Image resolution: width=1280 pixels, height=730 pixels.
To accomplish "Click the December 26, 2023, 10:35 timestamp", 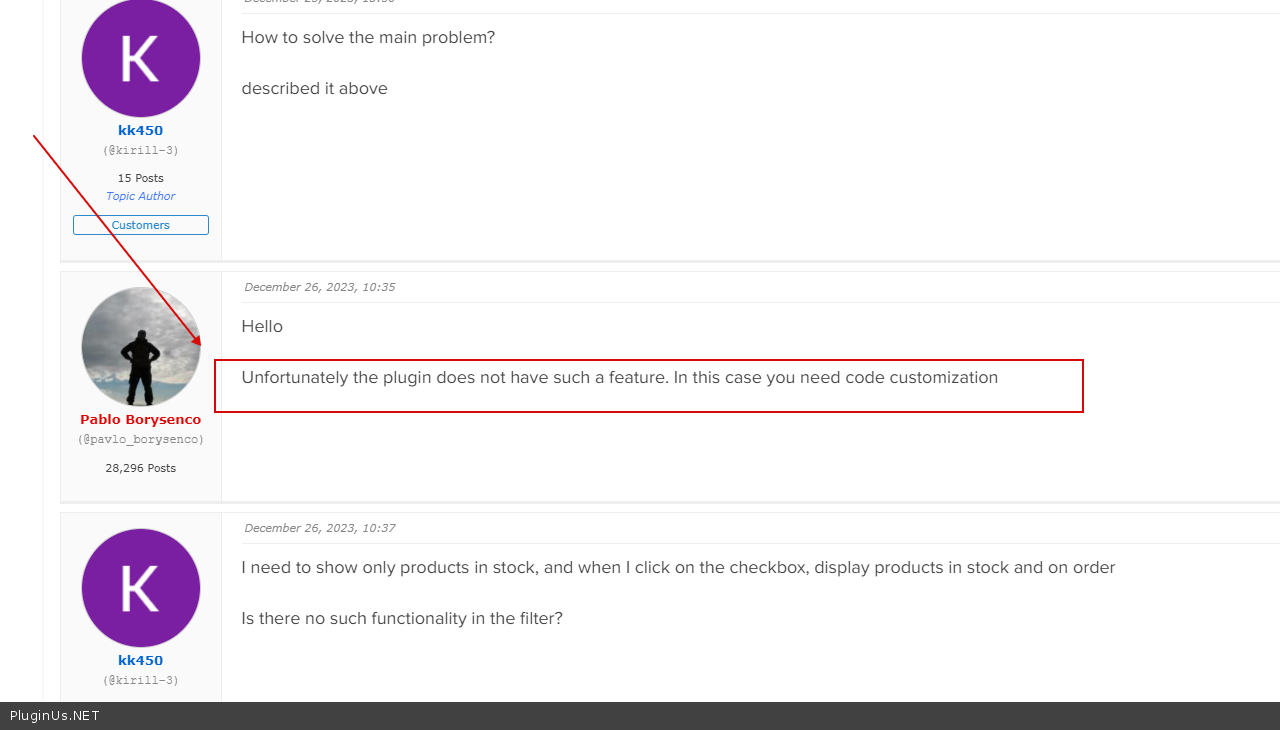I will point(319,287).
